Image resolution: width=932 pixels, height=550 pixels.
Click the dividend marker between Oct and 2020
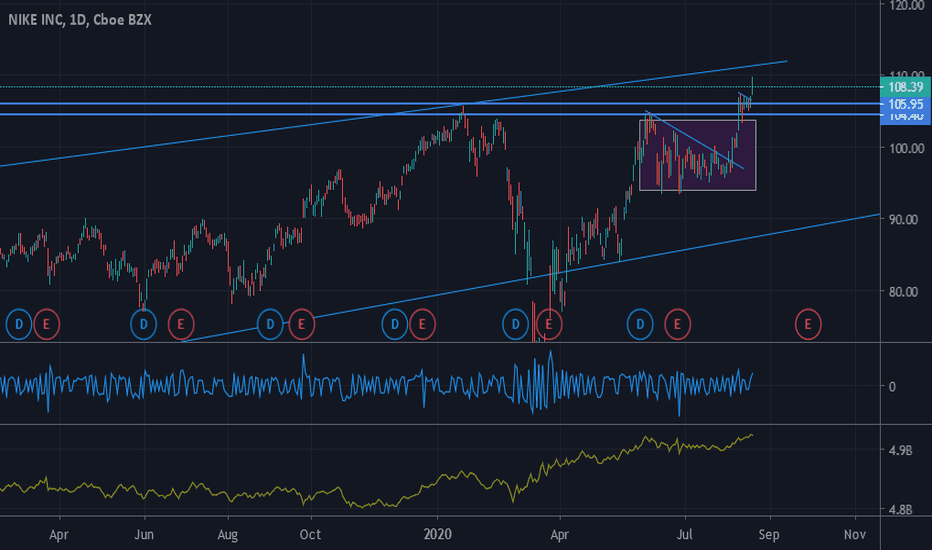[395, 324]
